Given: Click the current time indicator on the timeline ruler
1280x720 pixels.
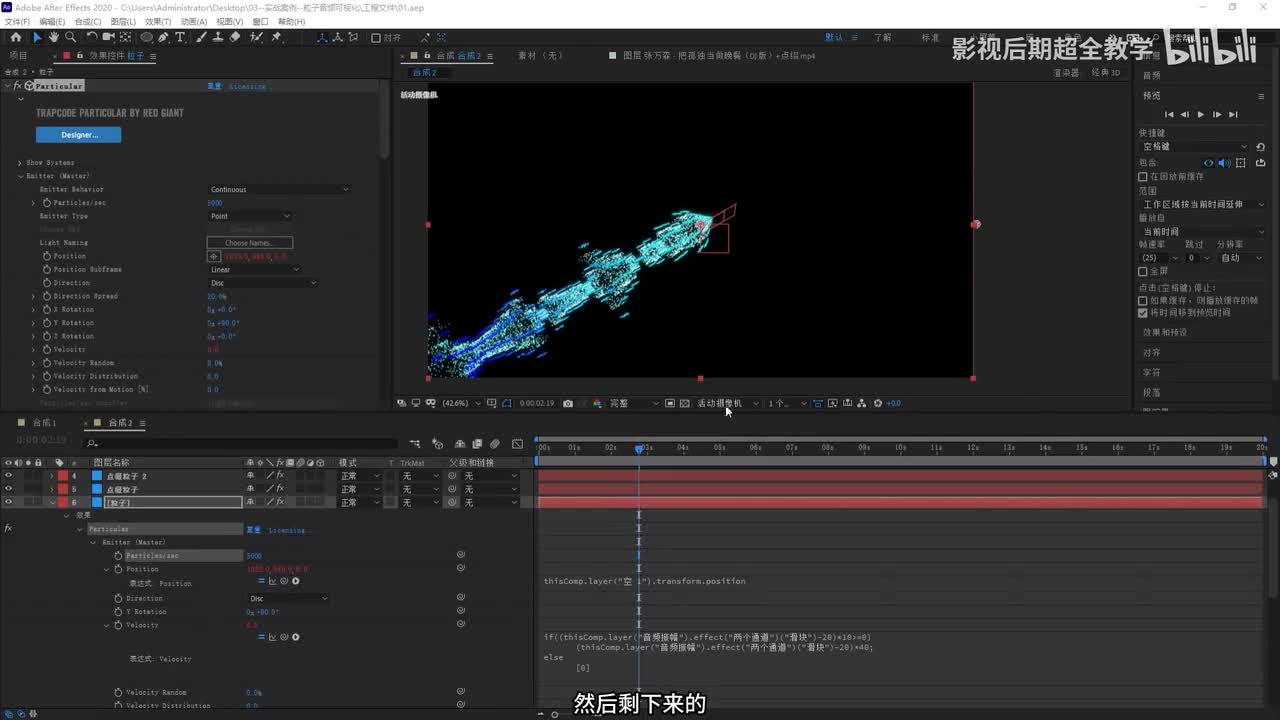Looking at the screenshot, I should (x=639, y=448).
